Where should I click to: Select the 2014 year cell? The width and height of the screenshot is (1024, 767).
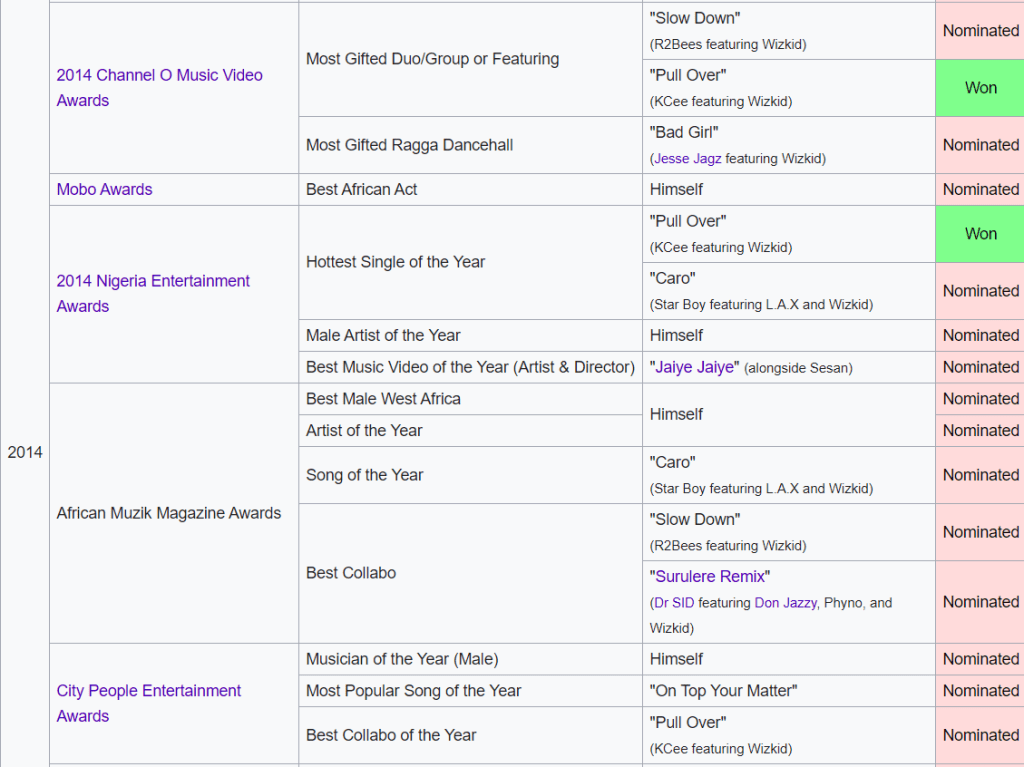(25, 452)
